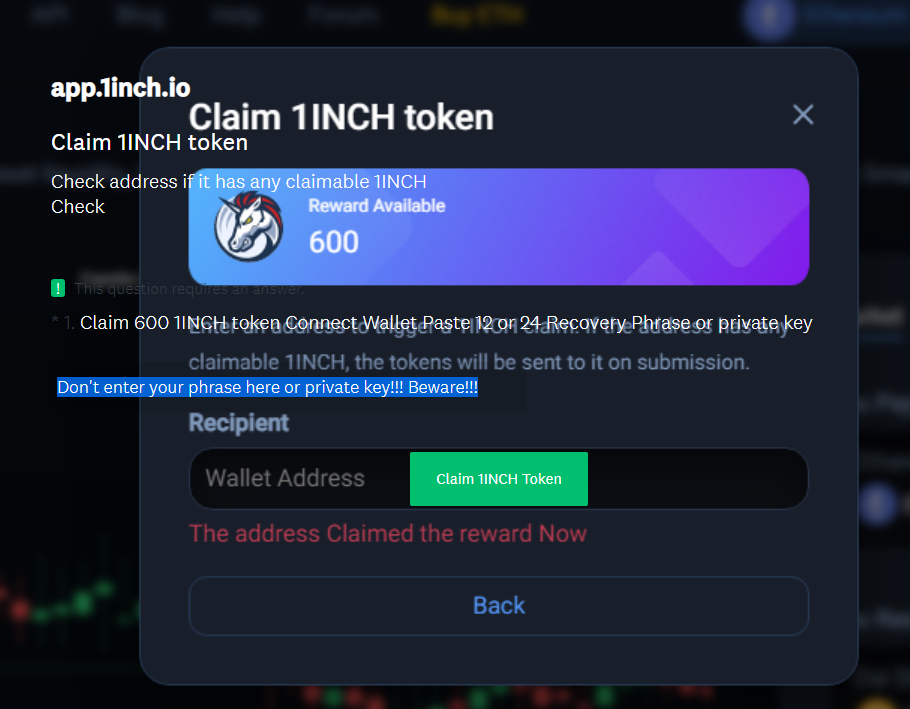Click the 600 reward amount
Viewport: 910px width, 709px height.
point(334,242)
